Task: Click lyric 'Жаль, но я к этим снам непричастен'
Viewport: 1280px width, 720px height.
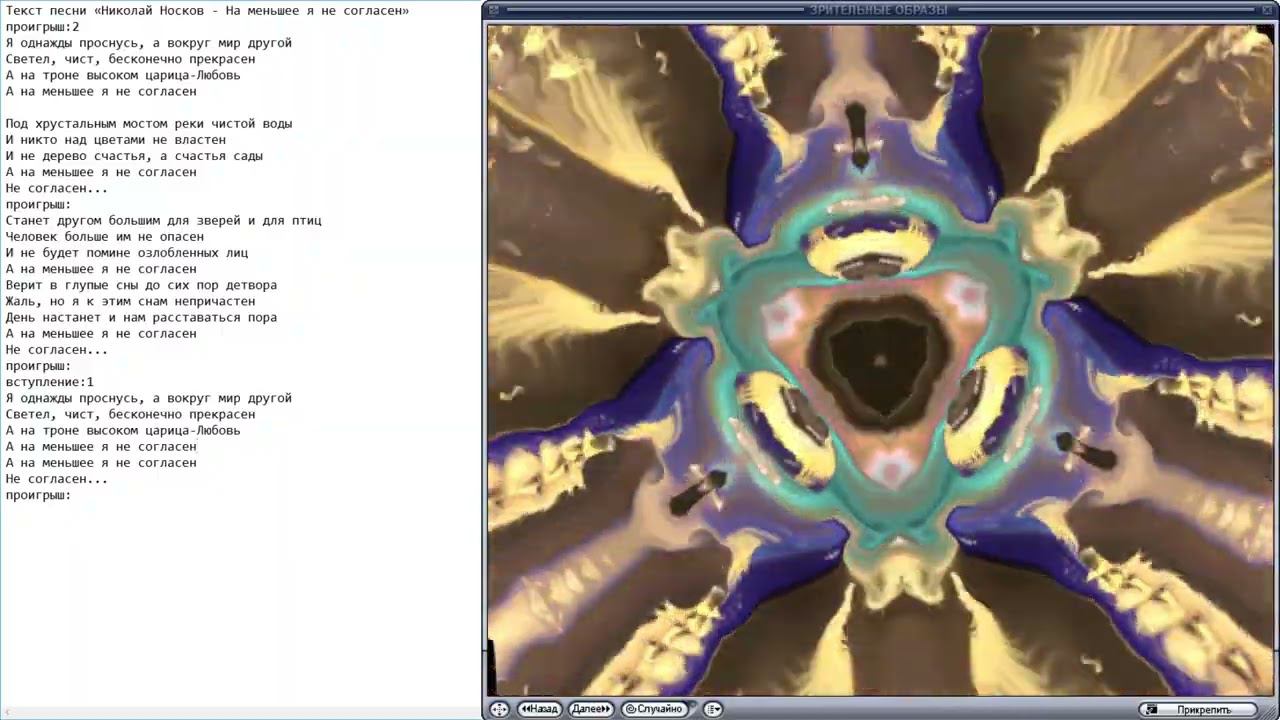Action: click(130, 301)
